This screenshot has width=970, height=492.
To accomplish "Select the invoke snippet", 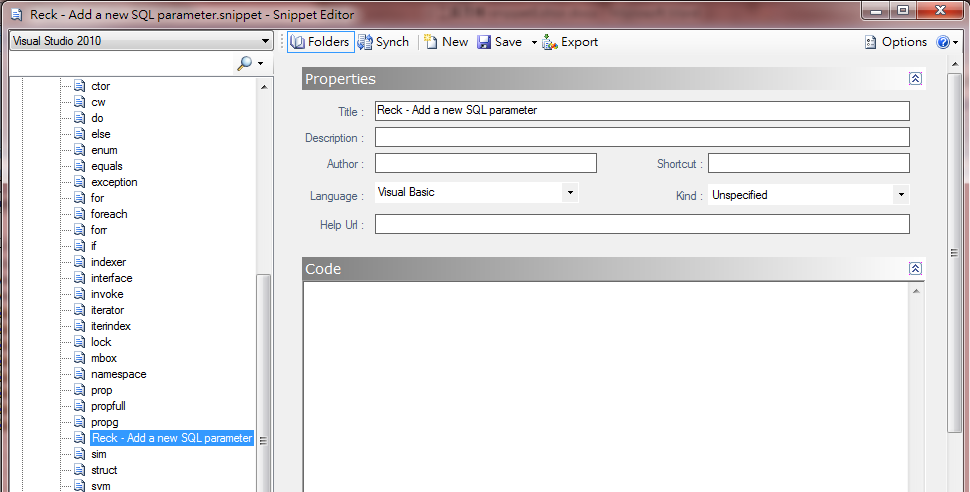I will coord(107,295).
